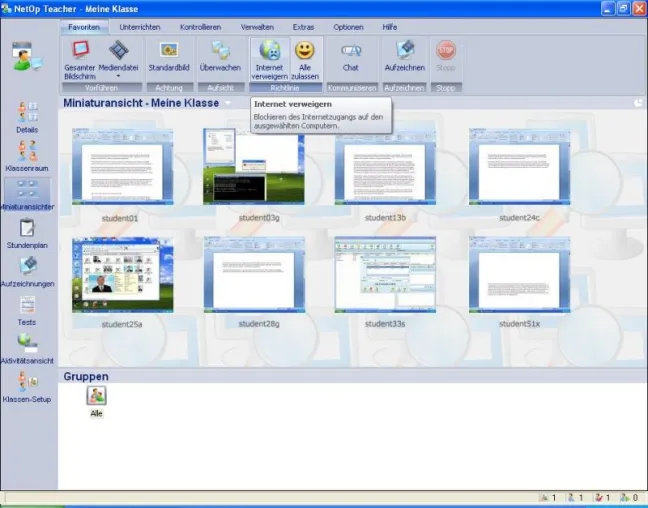Select Miniaturansichten view in sidebar
648x508 pixels.
pos(27,195)
